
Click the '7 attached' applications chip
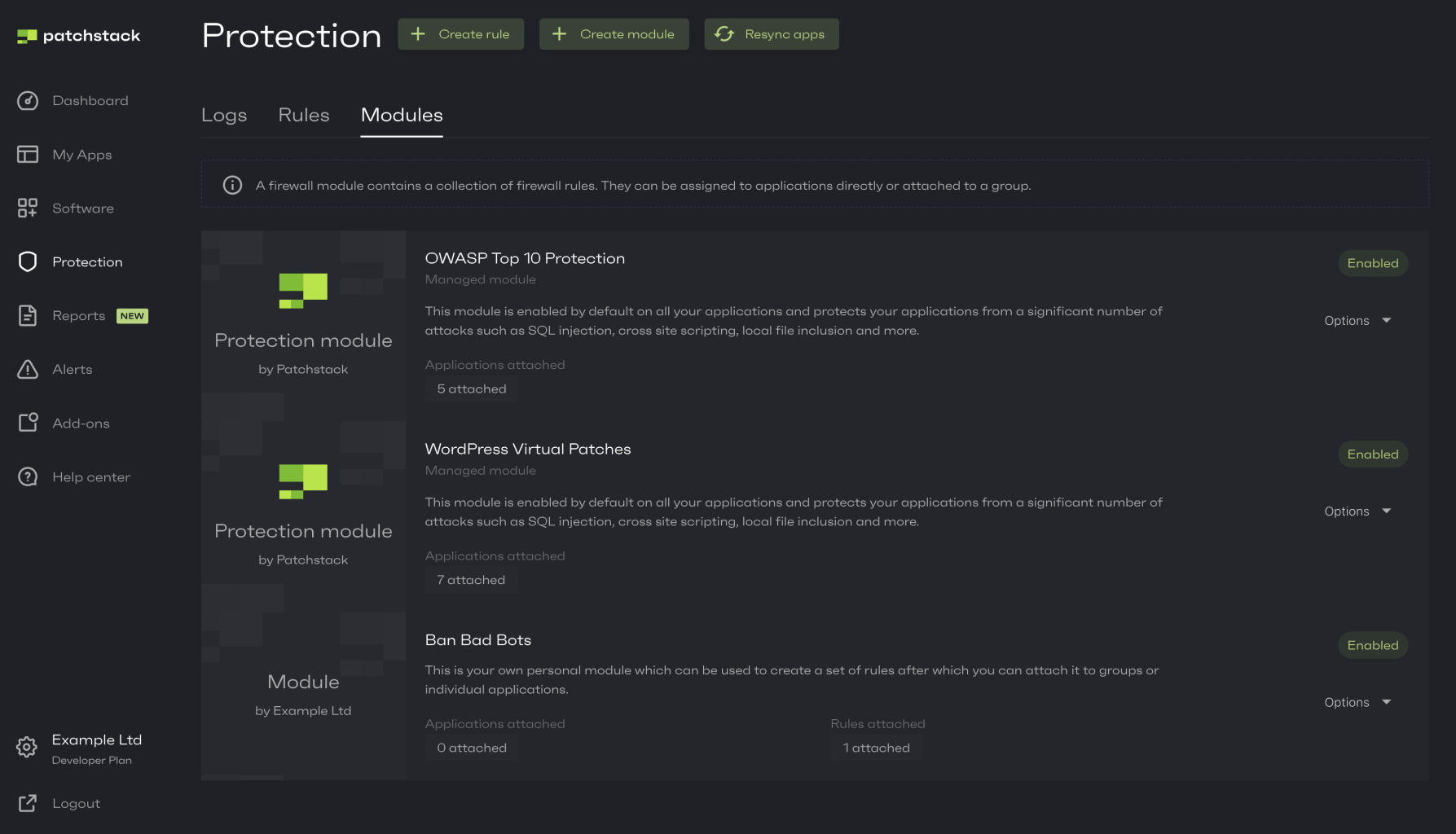[471, 580]
